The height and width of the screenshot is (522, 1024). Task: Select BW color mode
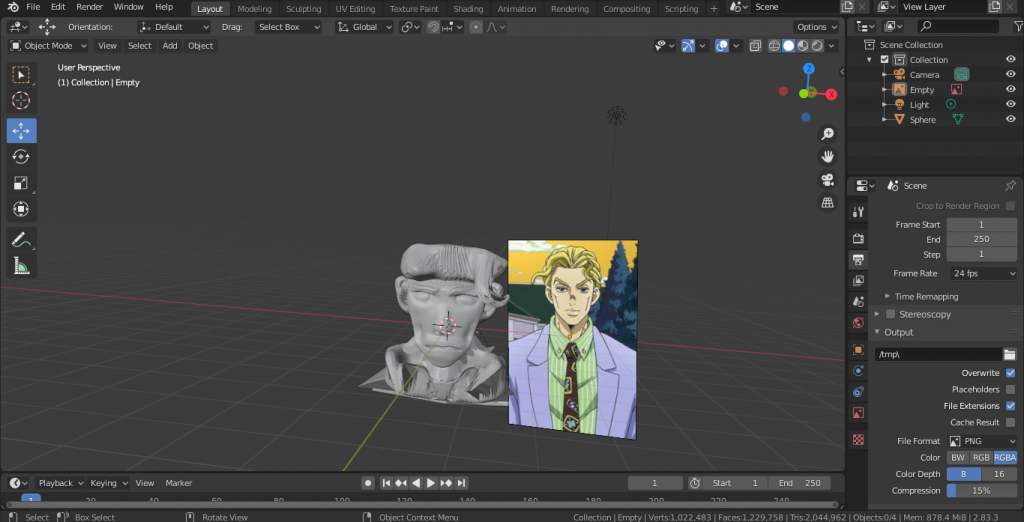pyautogui.click(x=958, y=457)
